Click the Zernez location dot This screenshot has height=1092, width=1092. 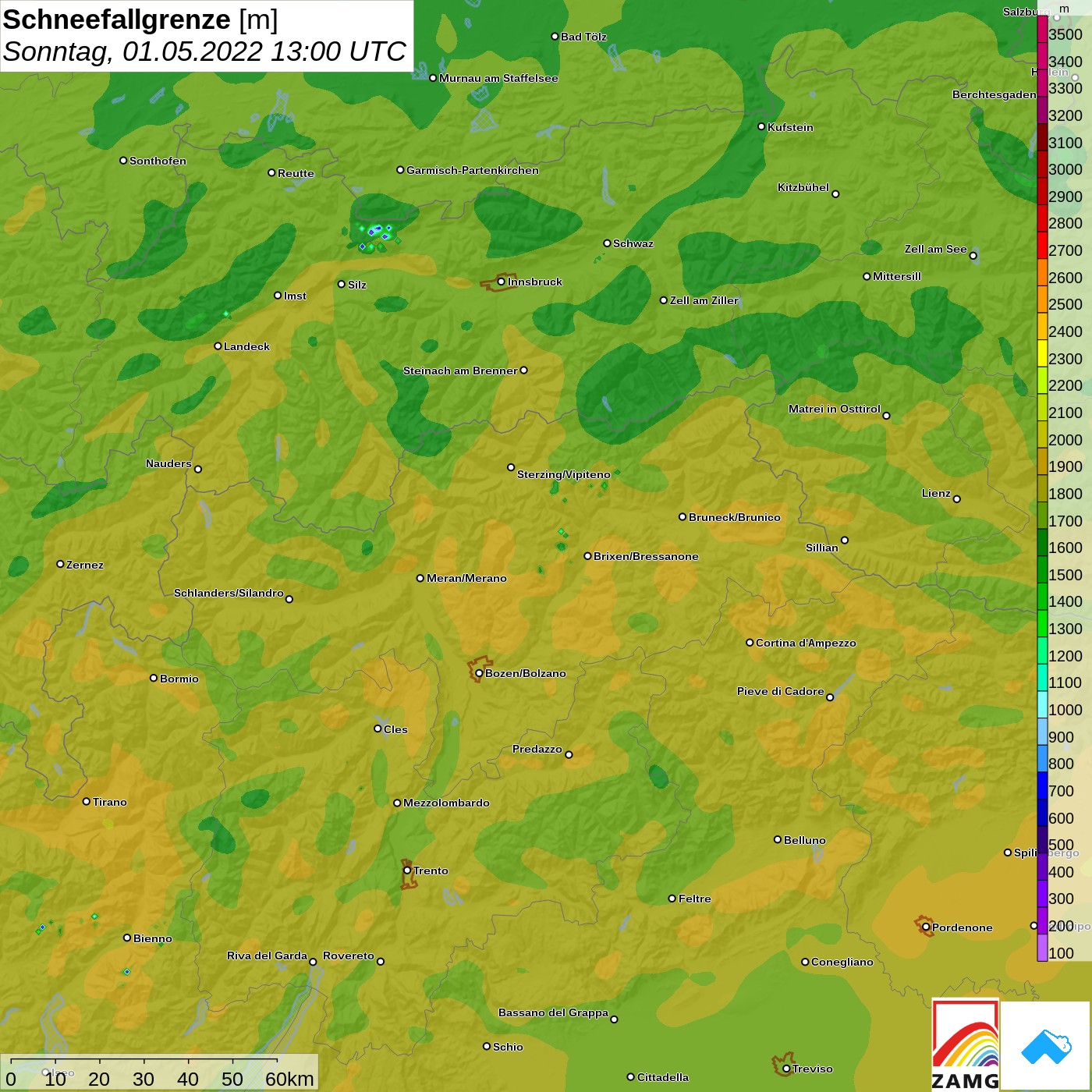coord(60,564)
